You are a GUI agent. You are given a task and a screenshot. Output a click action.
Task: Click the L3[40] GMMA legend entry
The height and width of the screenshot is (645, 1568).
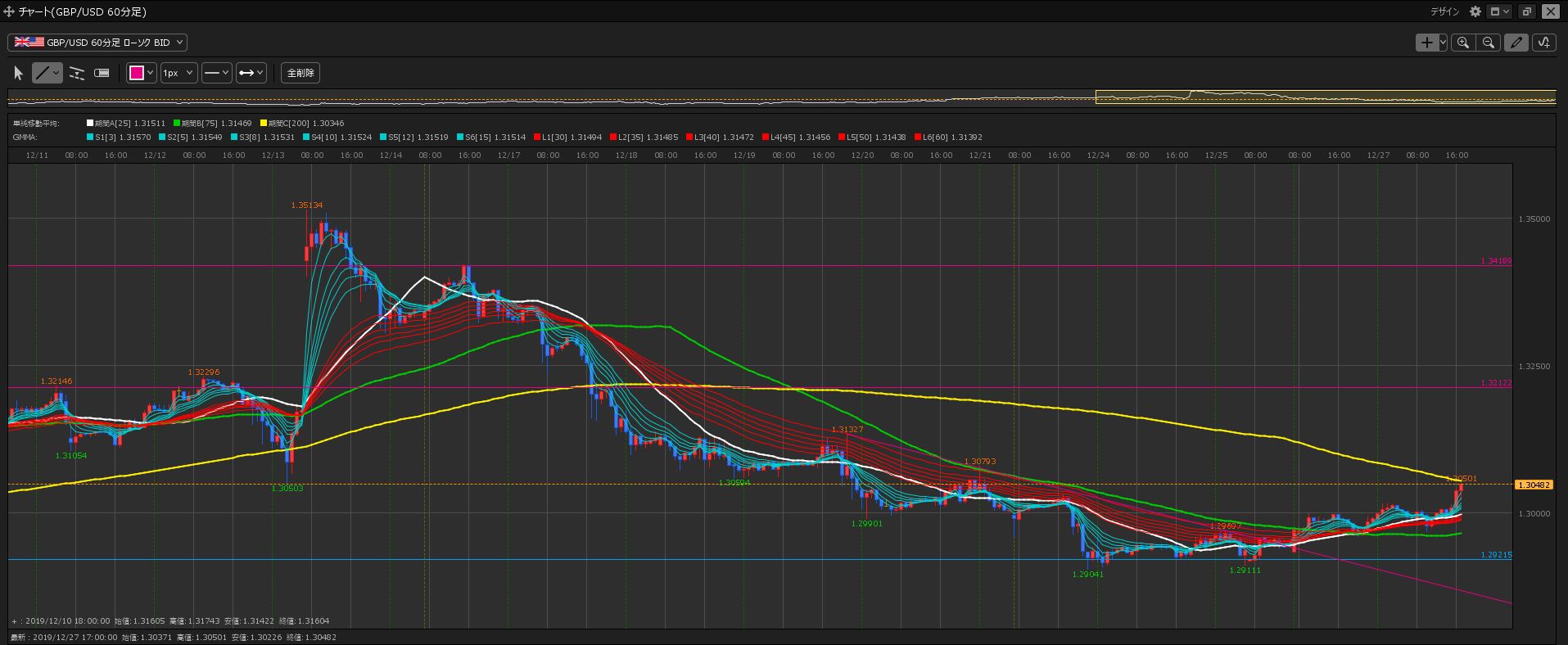pos(720,138)
